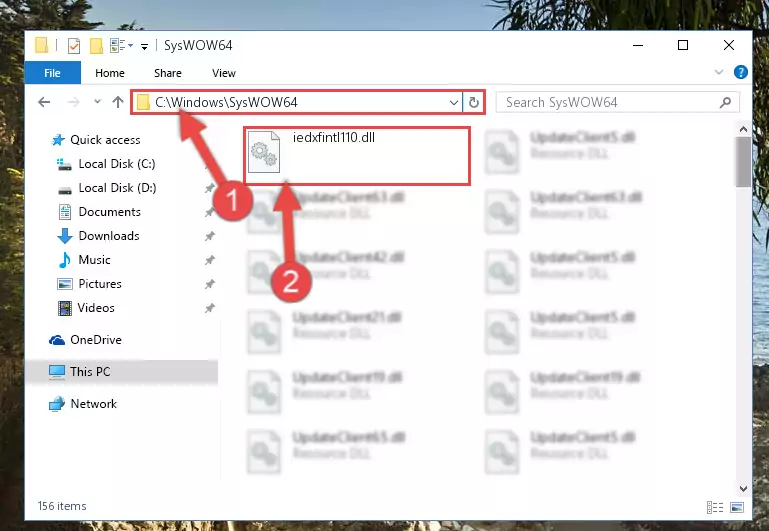Screen dimensions: 769x531
Task: Switch to the Home ribbon tab
Action: tap(110, 73)
